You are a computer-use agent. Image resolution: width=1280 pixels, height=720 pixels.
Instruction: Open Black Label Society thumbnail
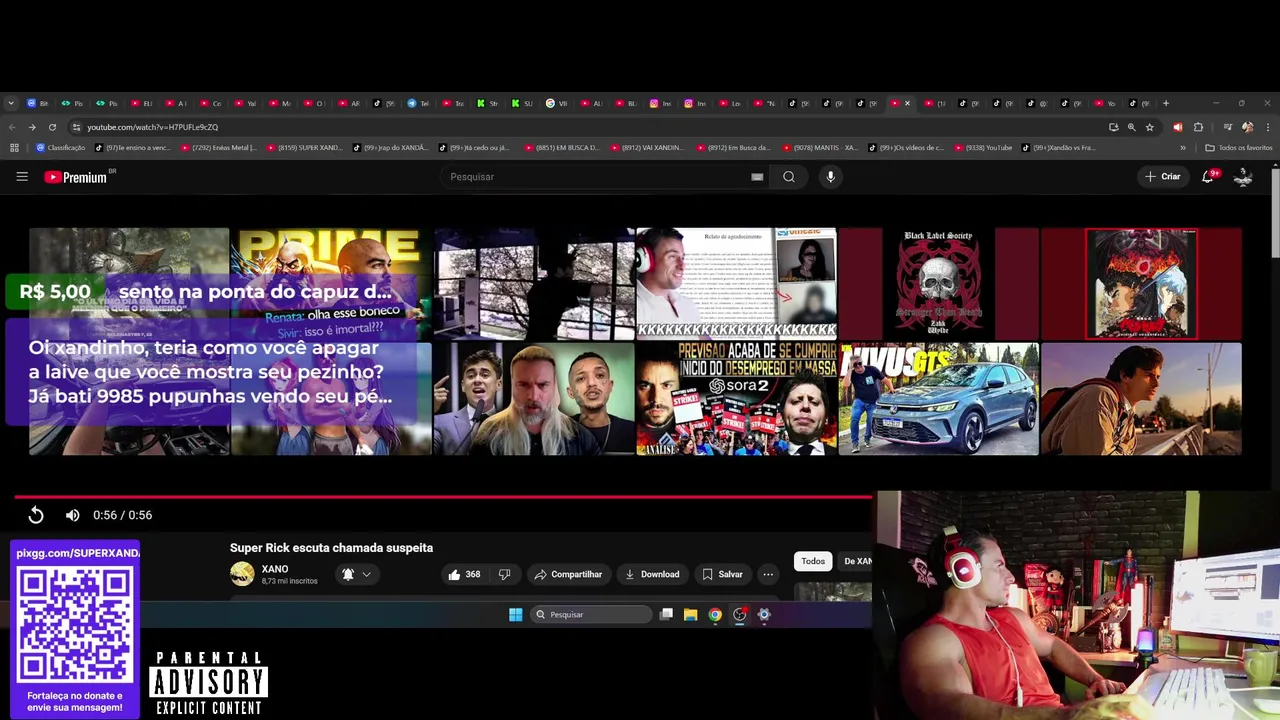[938, 284]
